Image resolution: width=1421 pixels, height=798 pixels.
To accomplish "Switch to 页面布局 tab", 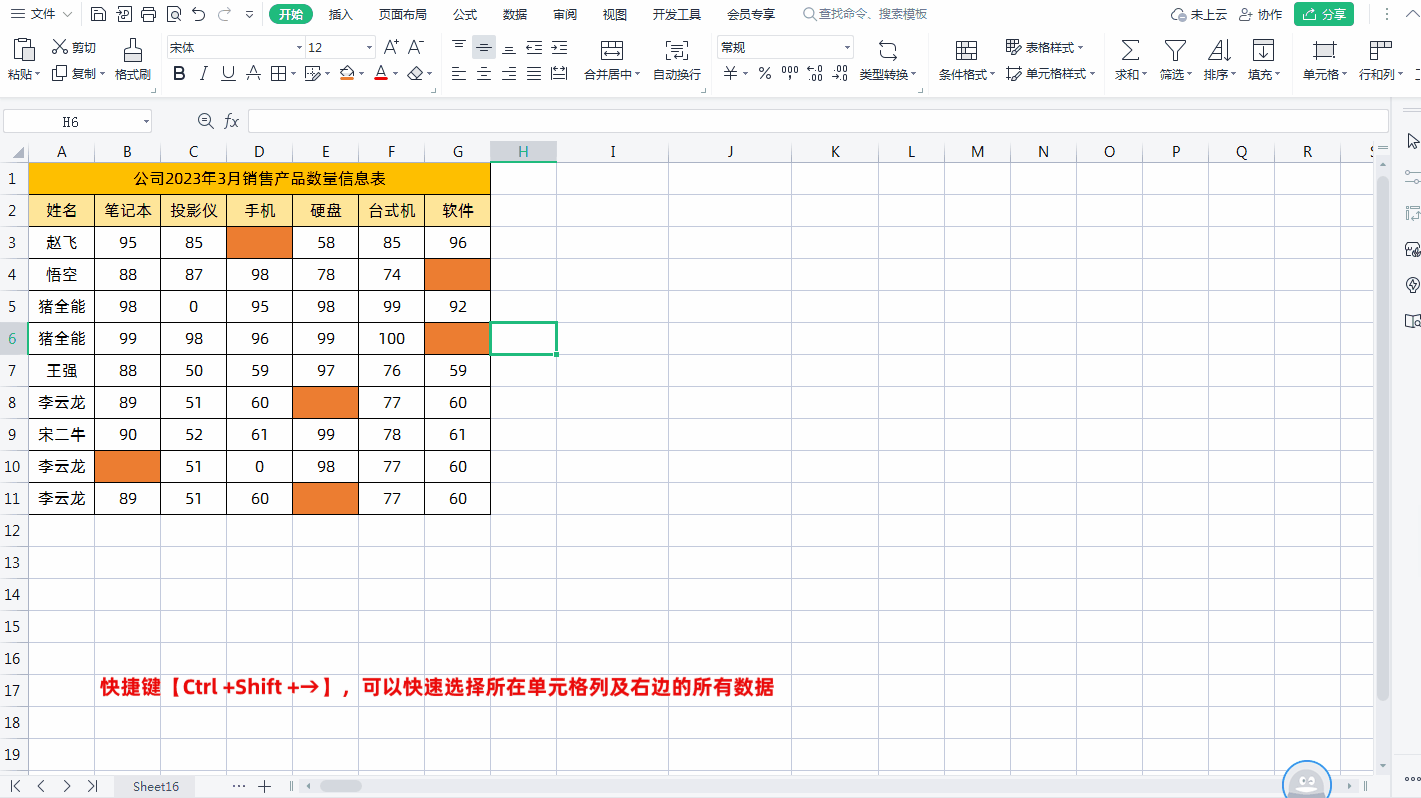I will point(403,14).
